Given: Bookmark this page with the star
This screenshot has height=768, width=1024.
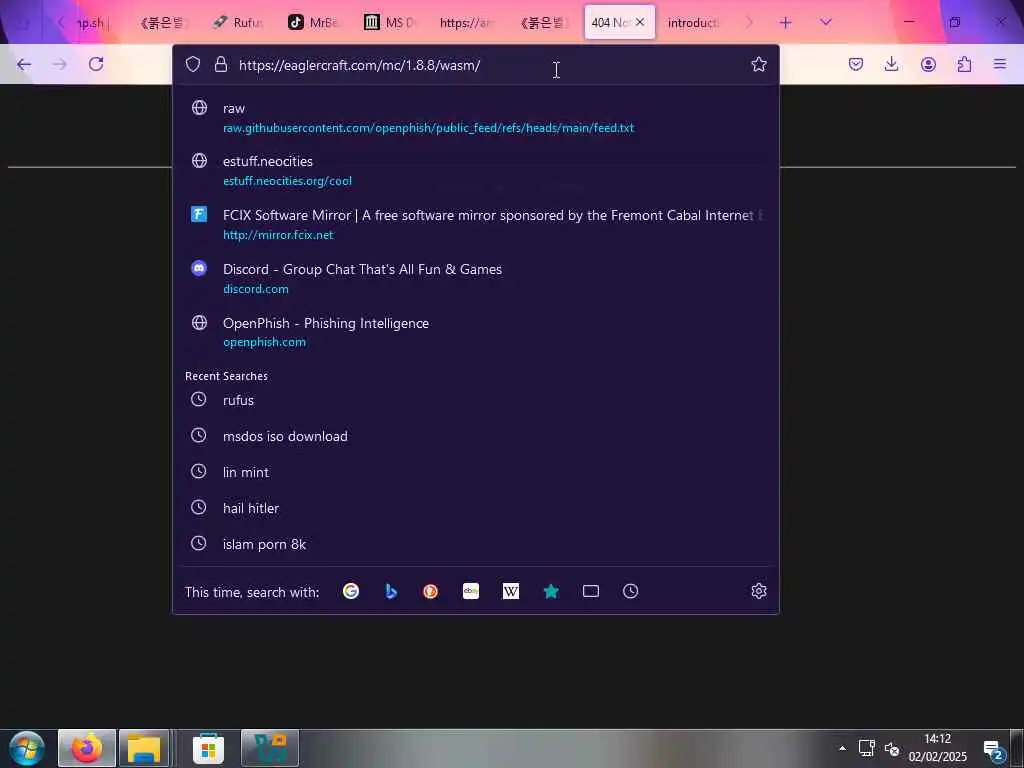Looking at the screenshot, I should (758, 64).
